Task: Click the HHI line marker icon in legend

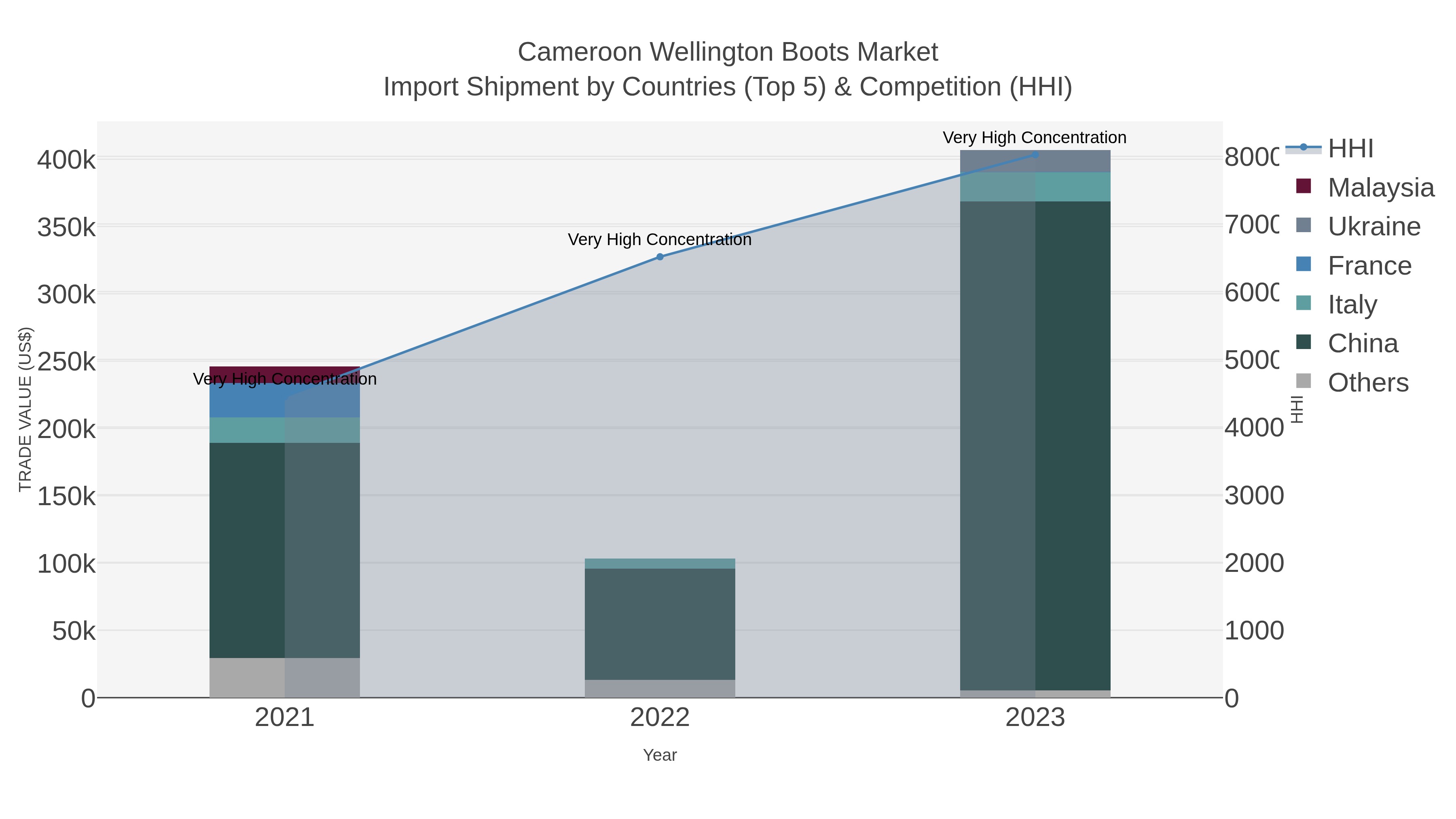Action: click(x=1304, y=147)
